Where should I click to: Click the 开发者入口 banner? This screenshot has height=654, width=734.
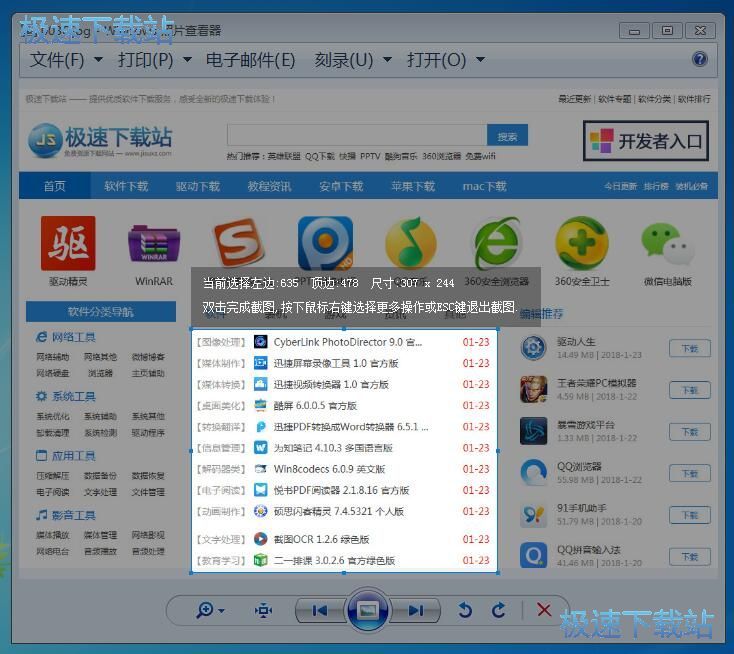pyautogui.click(x=646, y=141)
